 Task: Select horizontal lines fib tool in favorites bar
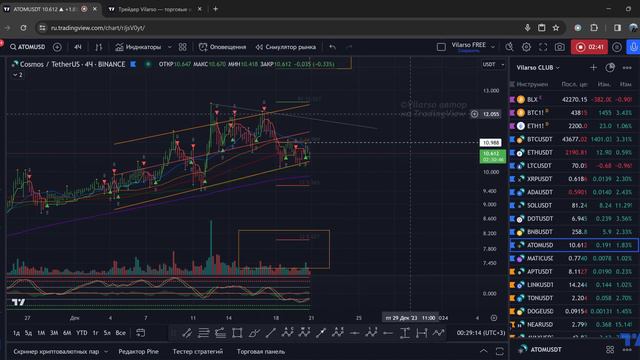[203, 333]
